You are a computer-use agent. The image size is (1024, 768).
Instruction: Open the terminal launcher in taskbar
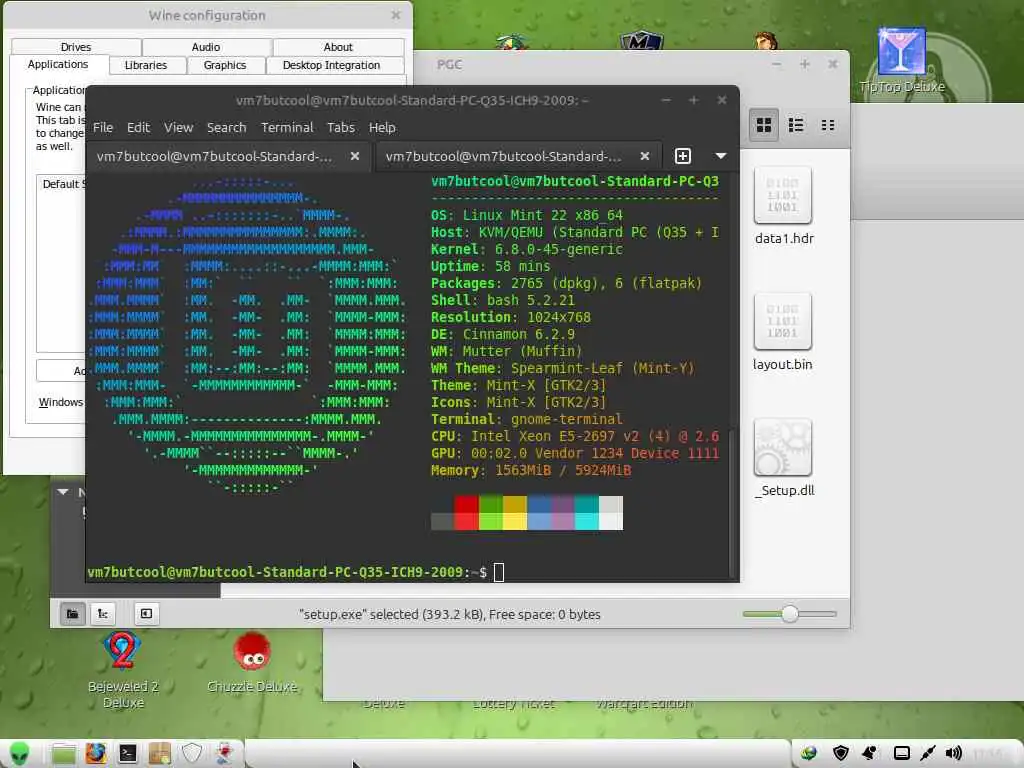point(127,754)
